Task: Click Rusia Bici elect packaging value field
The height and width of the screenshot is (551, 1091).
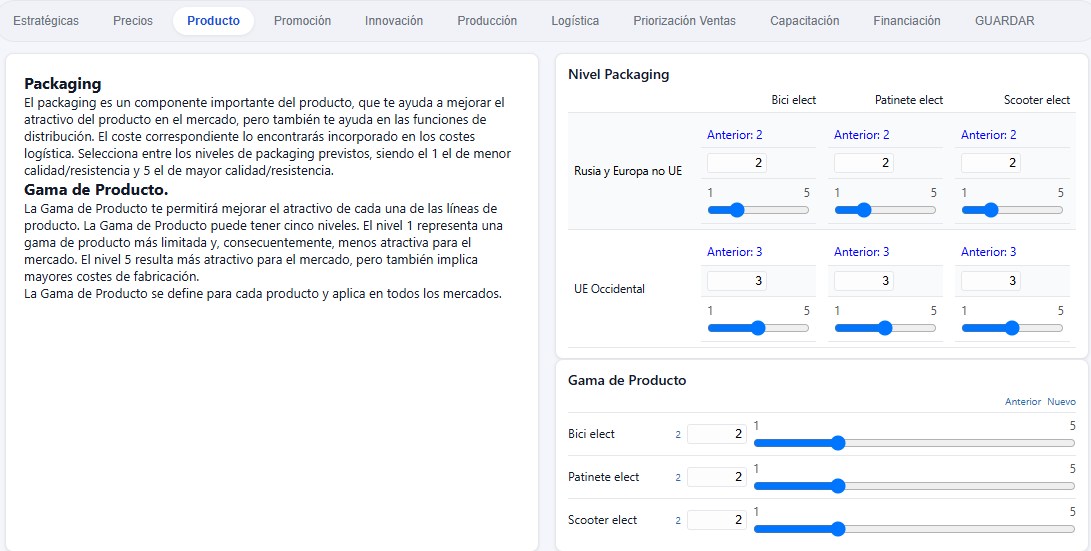Action: pos(737,163)
